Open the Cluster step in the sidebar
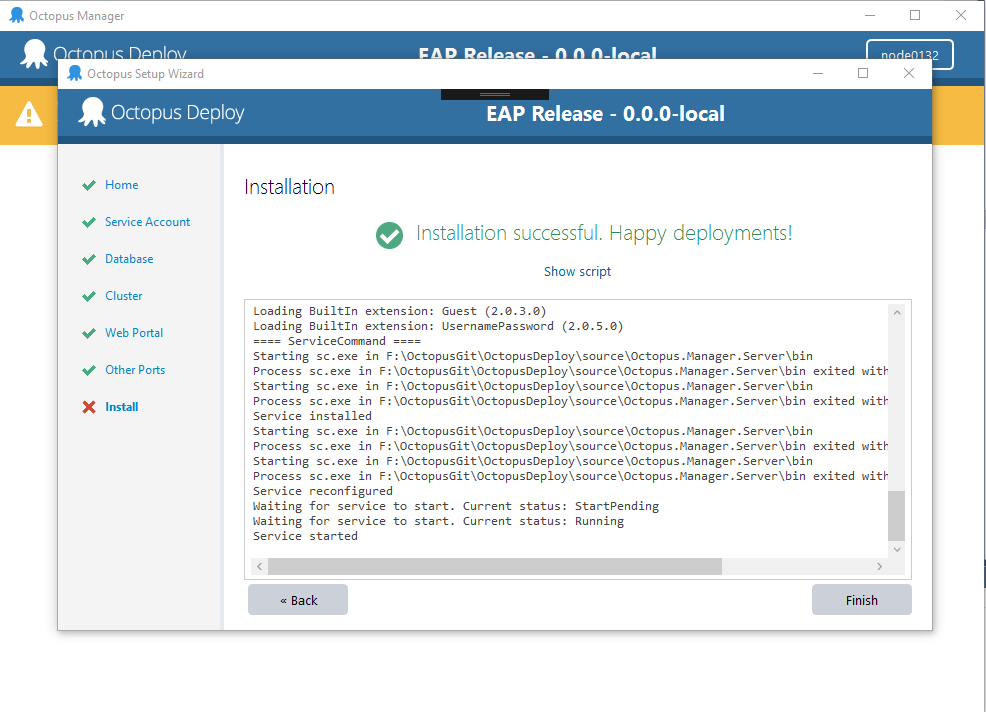986x712 pixels. pyautogui.click(x=122, y=295)
